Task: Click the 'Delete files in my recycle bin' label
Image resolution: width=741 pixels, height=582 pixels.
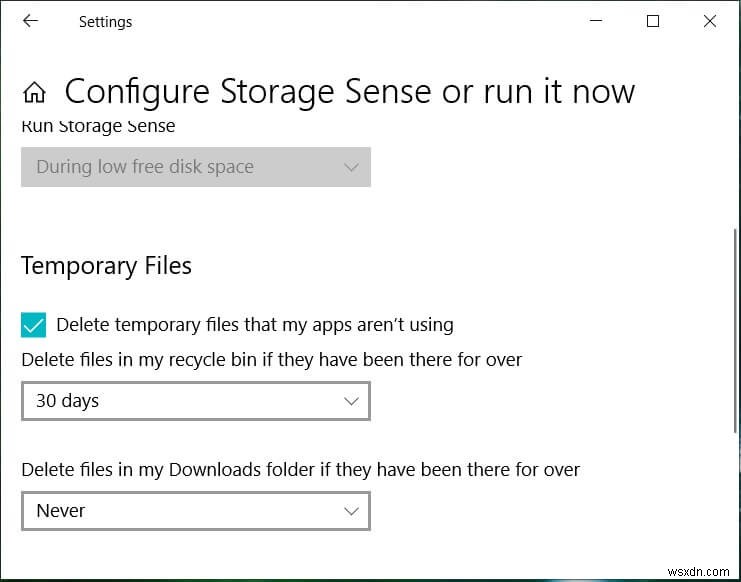Action: 271,359
